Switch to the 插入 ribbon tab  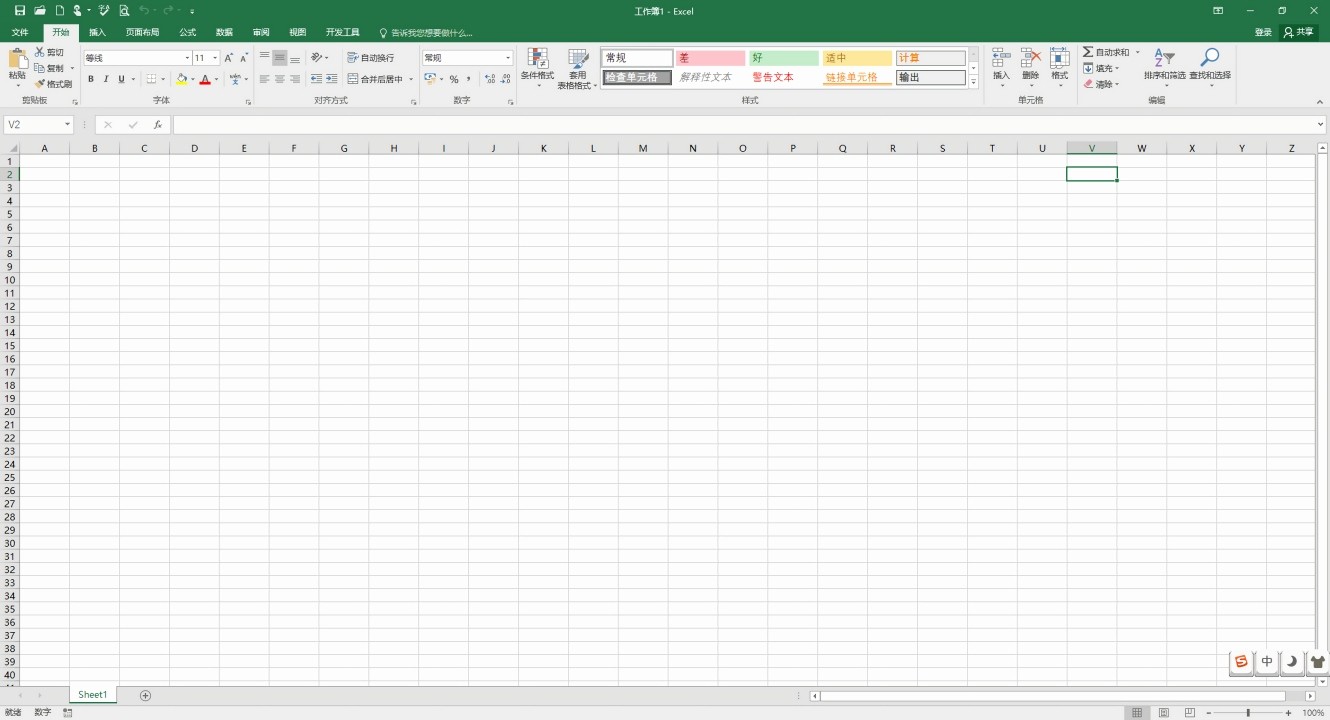click(96, 31)
